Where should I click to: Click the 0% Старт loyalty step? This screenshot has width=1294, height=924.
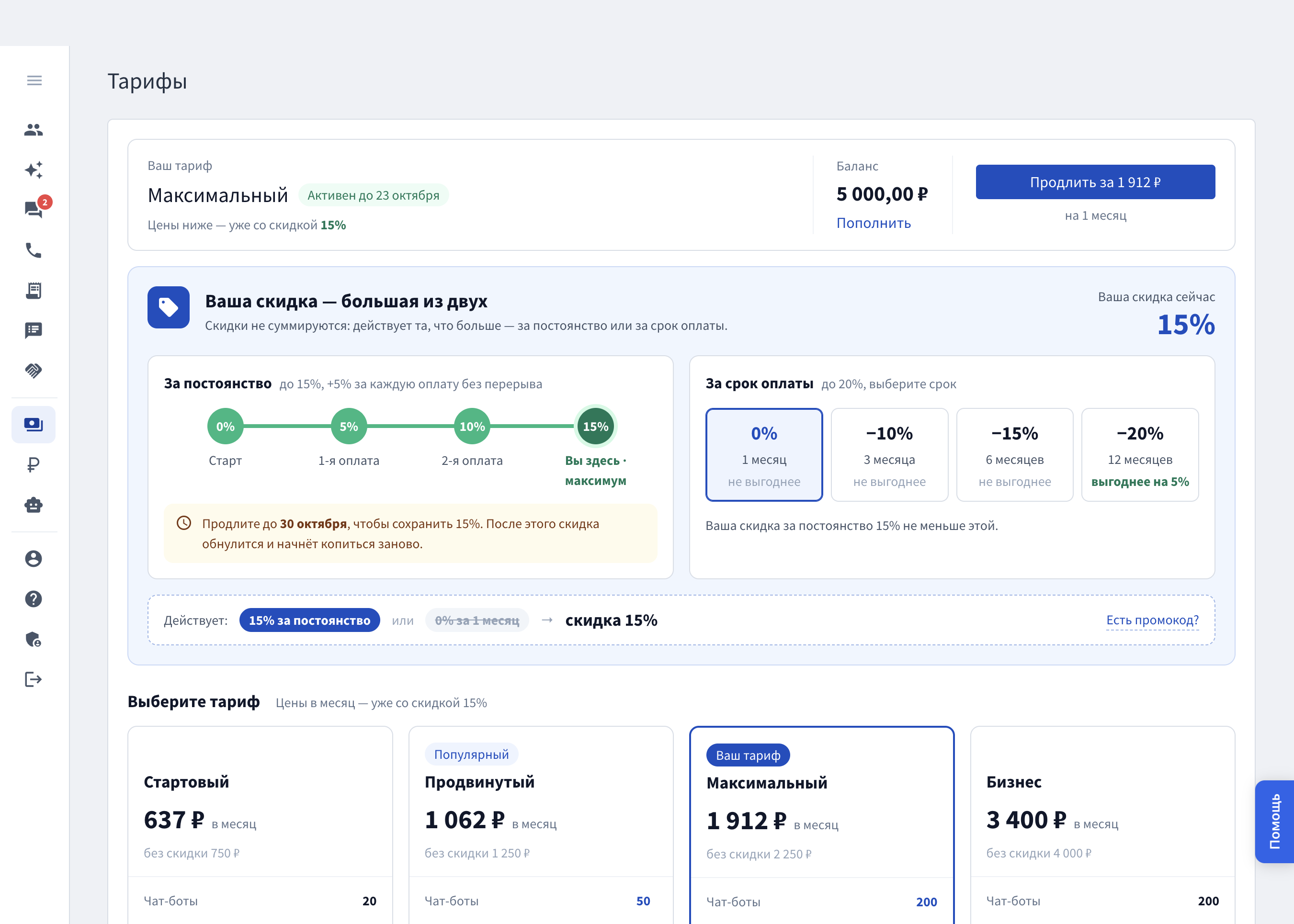[226, 427]
